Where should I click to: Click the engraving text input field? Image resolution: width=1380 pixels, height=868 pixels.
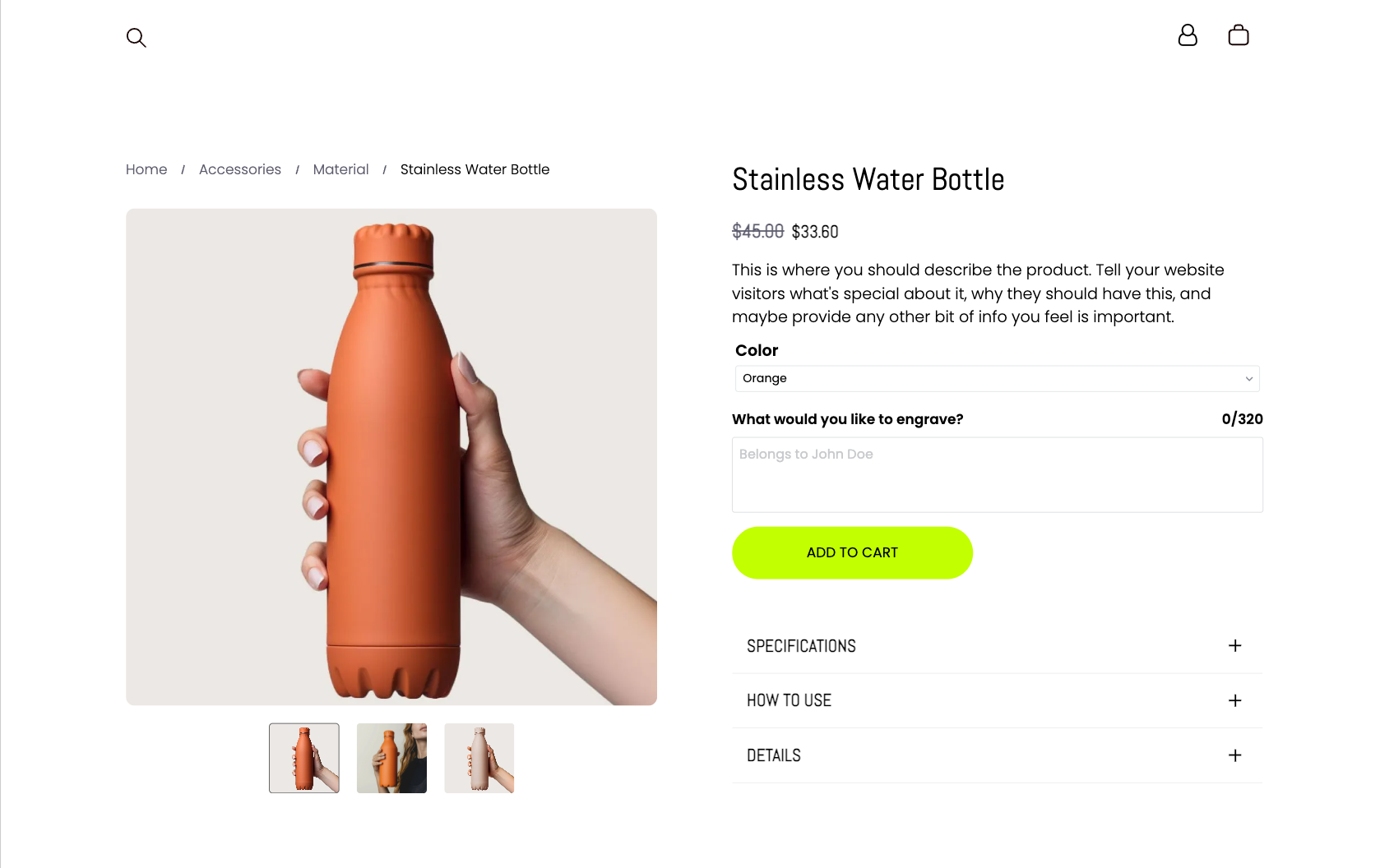tap(997, 475)
